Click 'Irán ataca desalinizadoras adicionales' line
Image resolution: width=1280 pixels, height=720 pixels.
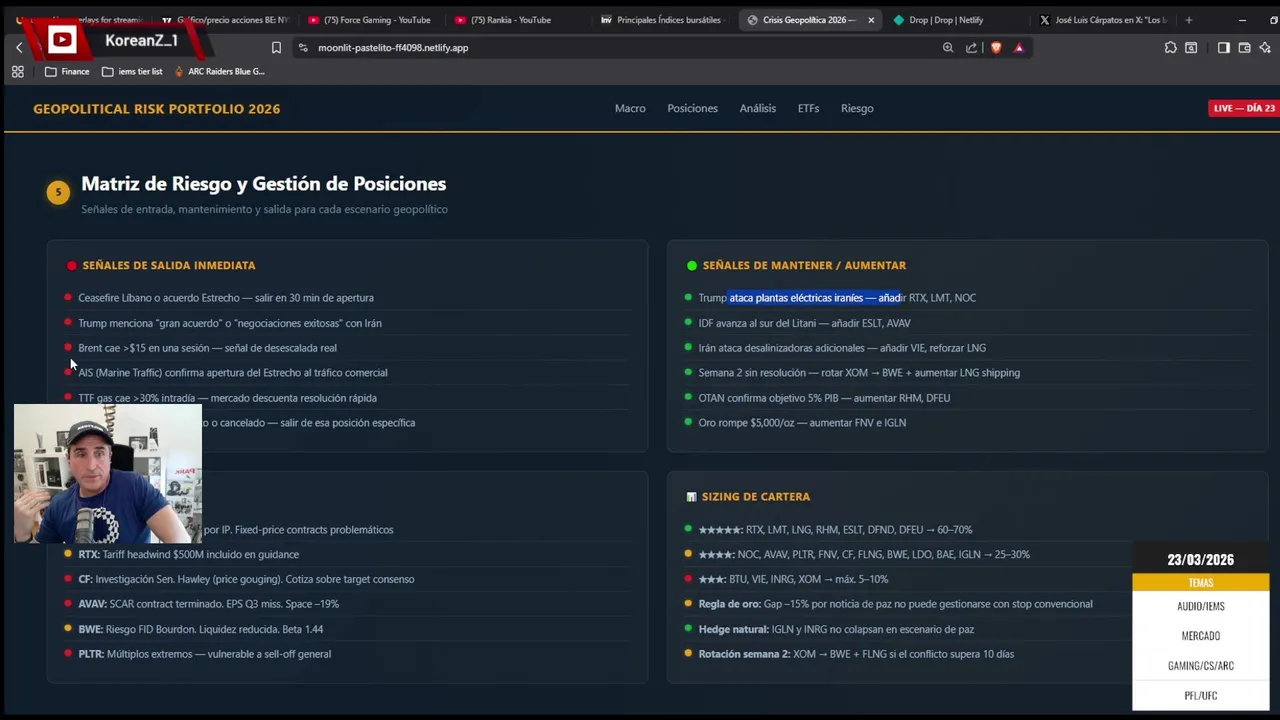842,348
